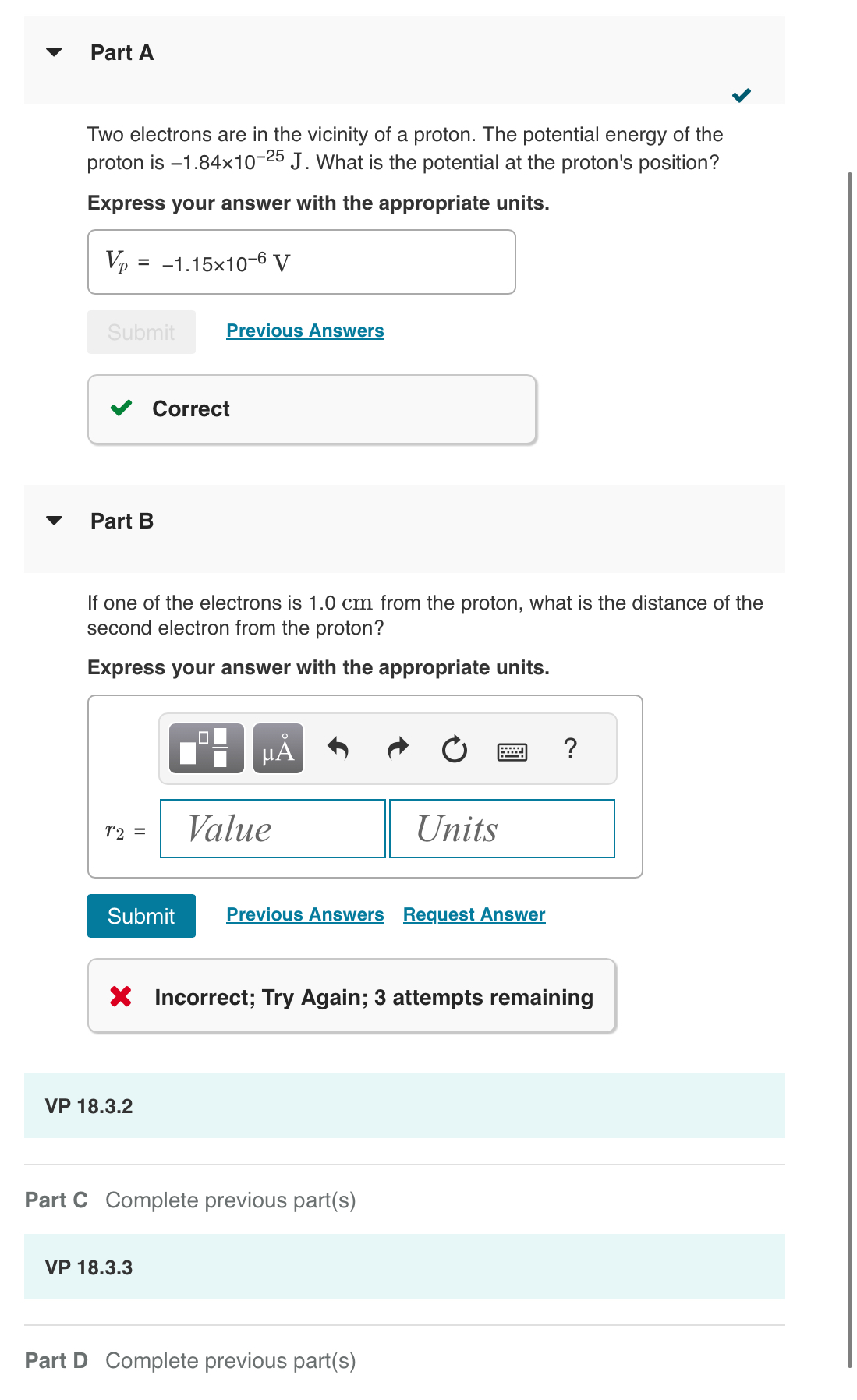
Task: Click the Units input field
Action: tap(501, 829)
